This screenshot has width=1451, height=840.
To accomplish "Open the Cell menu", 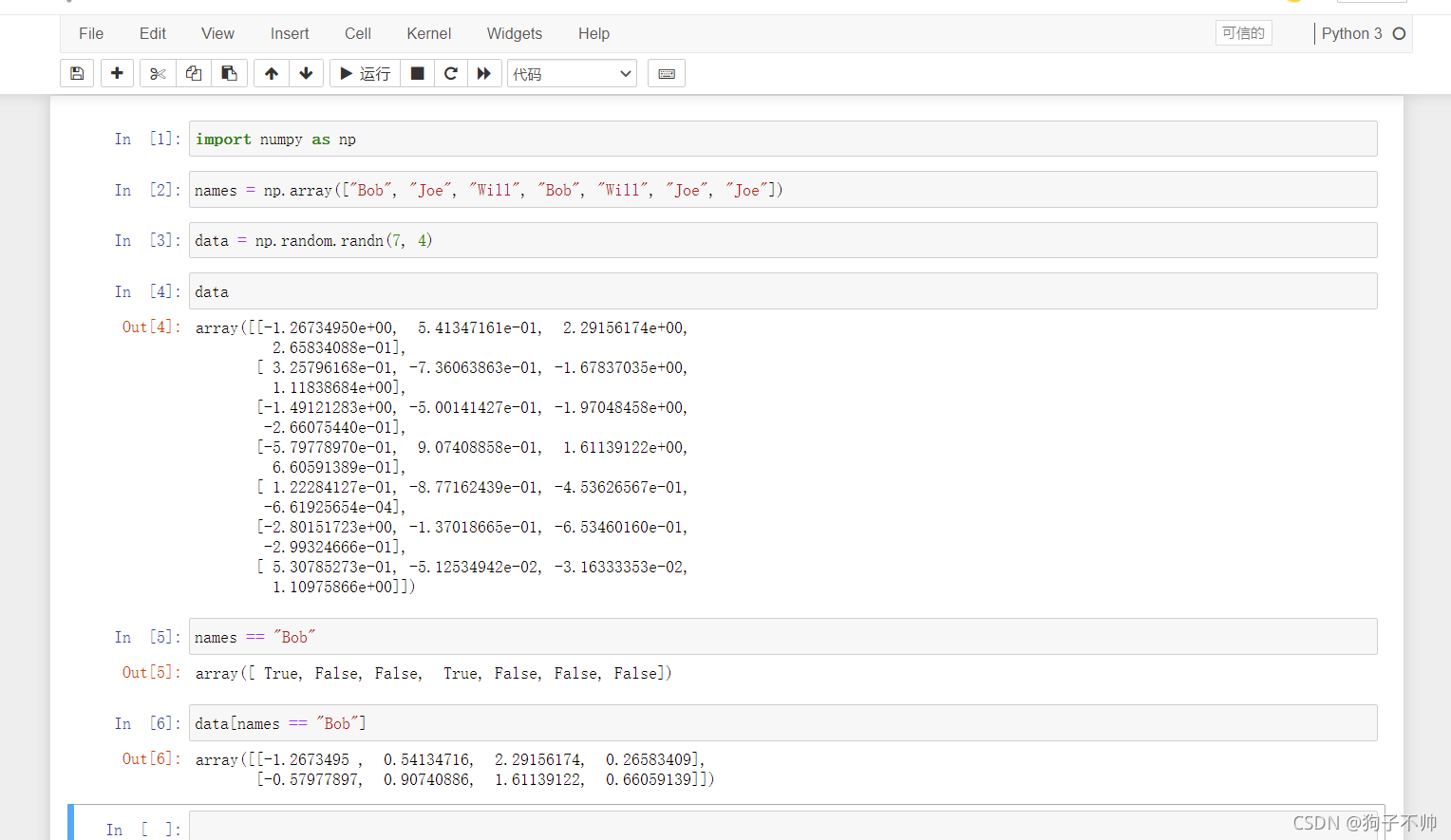I will [358, 33].
